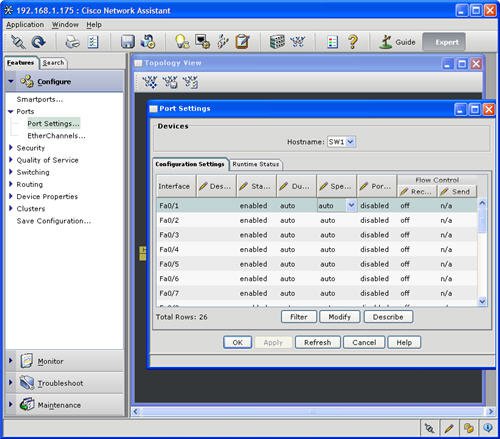The width and height of the screenshot is (500, 439).
Task: Click OK in Port Settings
Action: [x=237, y=342]
